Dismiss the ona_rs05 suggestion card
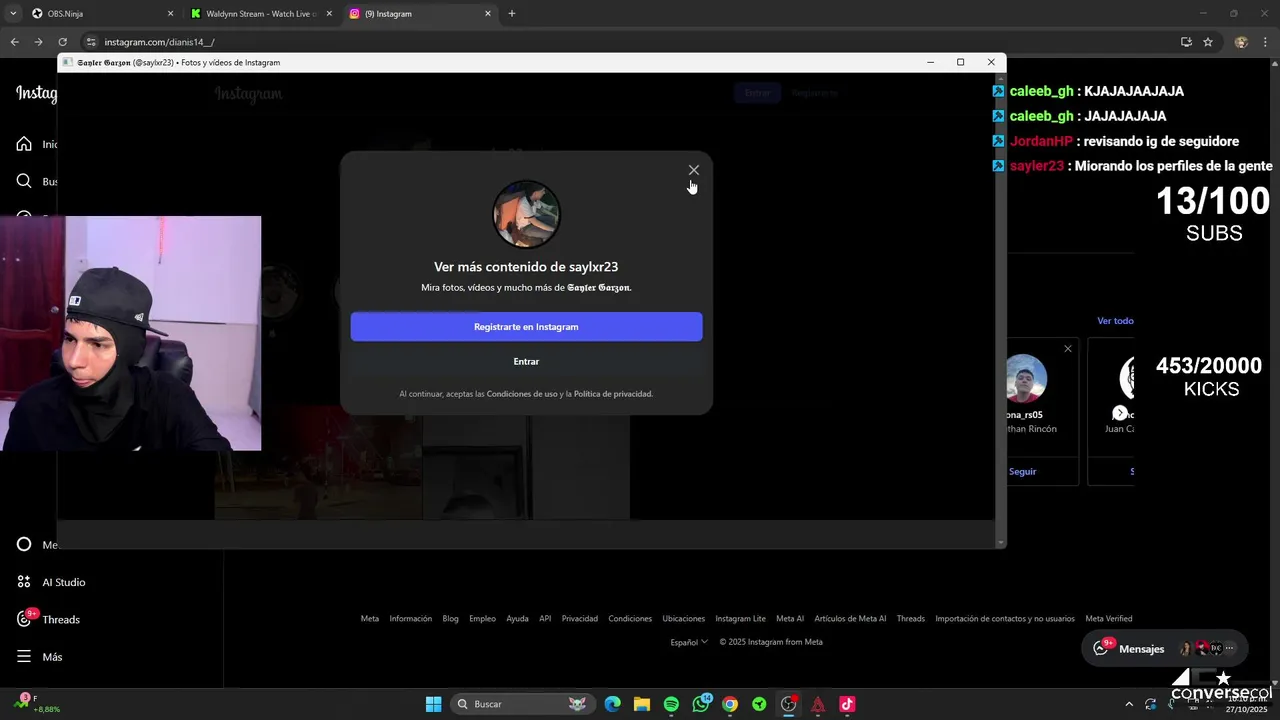The image size is (1280, 720). (1068, 349)
